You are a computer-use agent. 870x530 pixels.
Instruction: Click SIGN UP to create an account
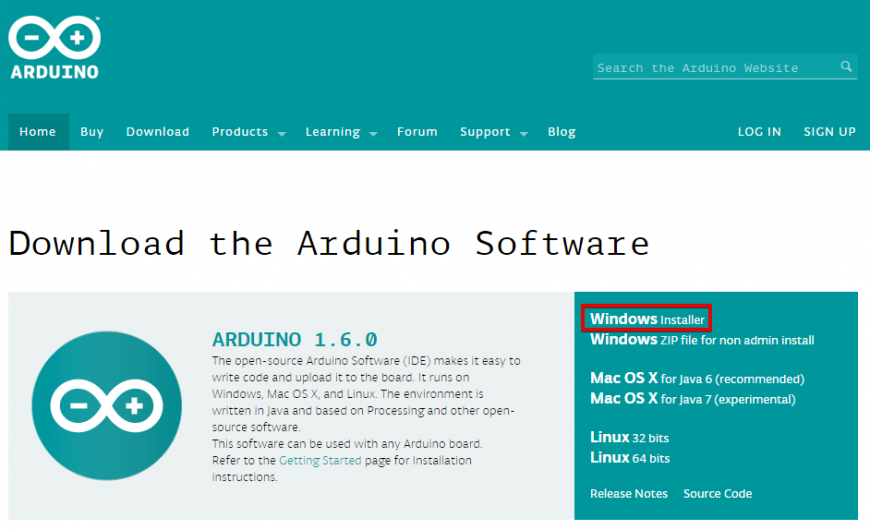pyautogui.click(x=829, y=132)
